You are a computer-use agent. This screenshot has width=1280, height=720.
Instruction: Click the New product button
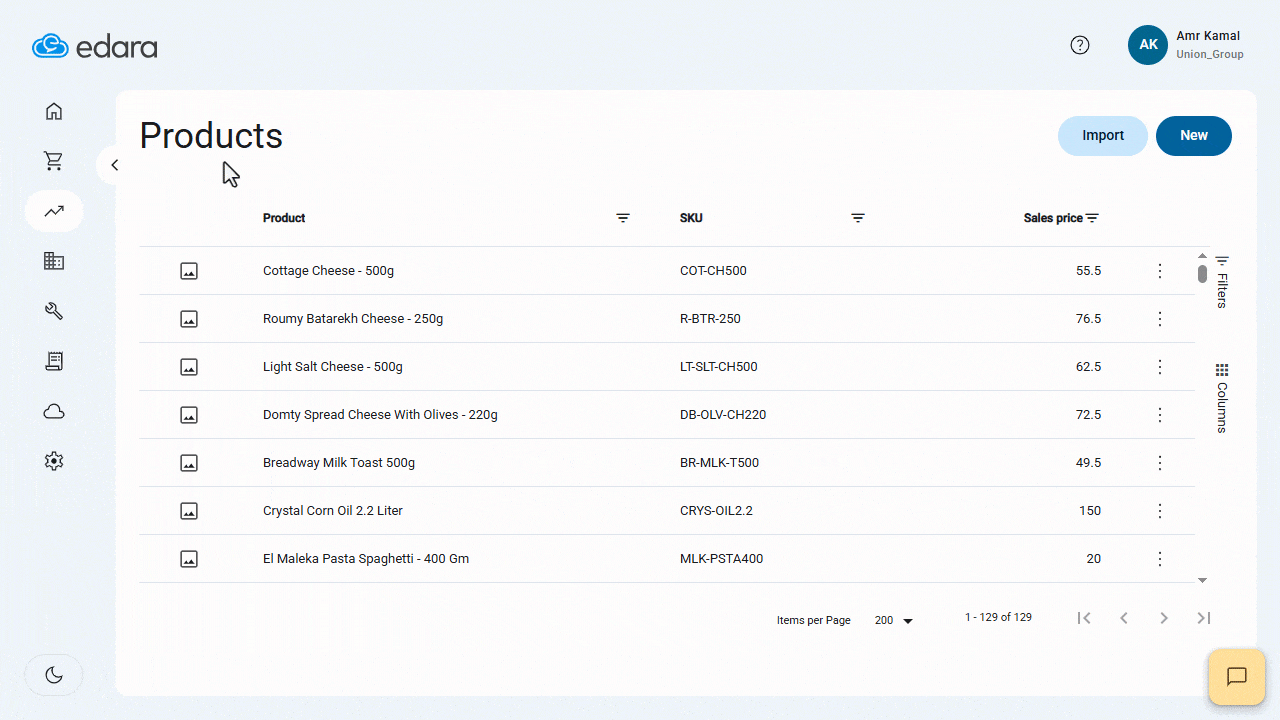[x=1194, y=136]
